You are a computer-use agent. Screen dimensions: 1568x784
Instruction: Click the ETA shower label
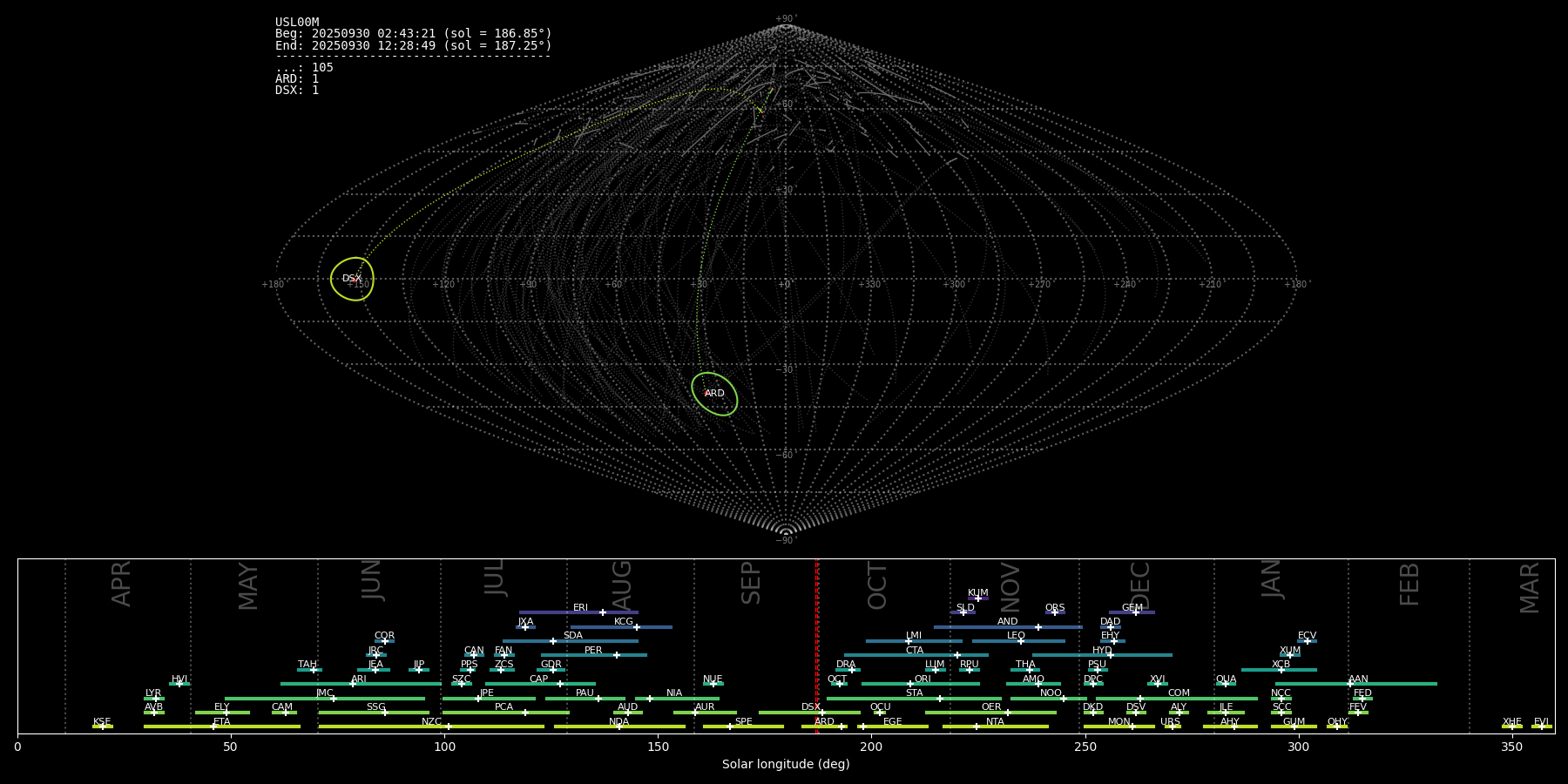click(x=222, y=722)
